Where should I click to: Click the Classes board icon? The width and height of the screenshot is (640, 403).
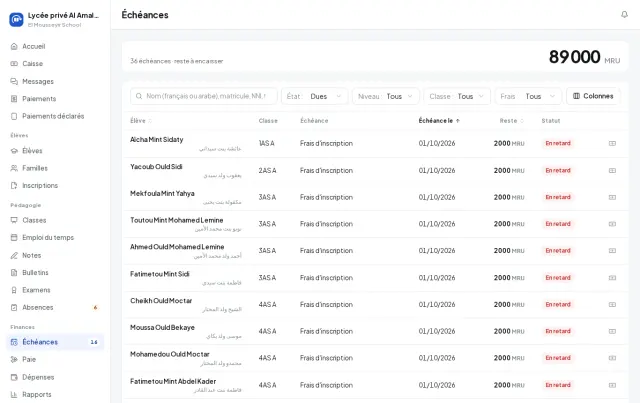click(x=14, y=220)
